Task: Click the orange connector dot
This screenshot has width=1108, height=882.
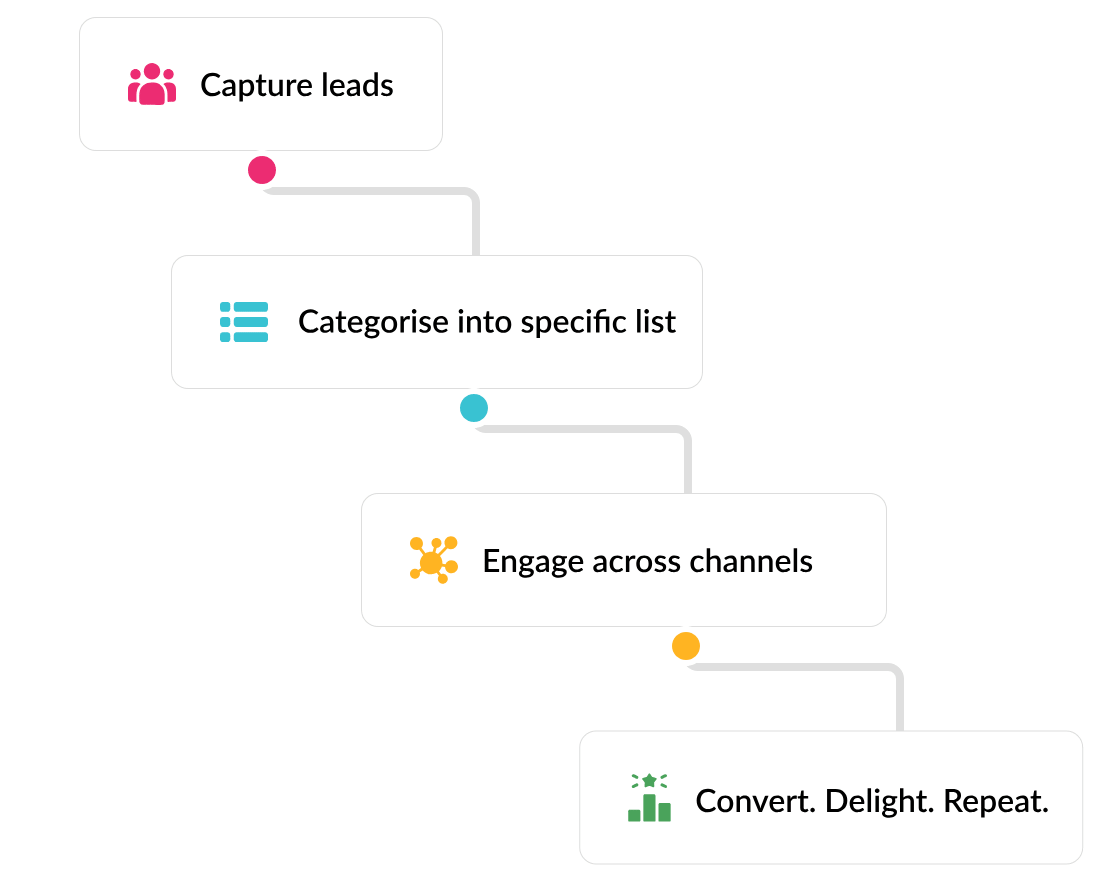Action: tap(686, 646)
